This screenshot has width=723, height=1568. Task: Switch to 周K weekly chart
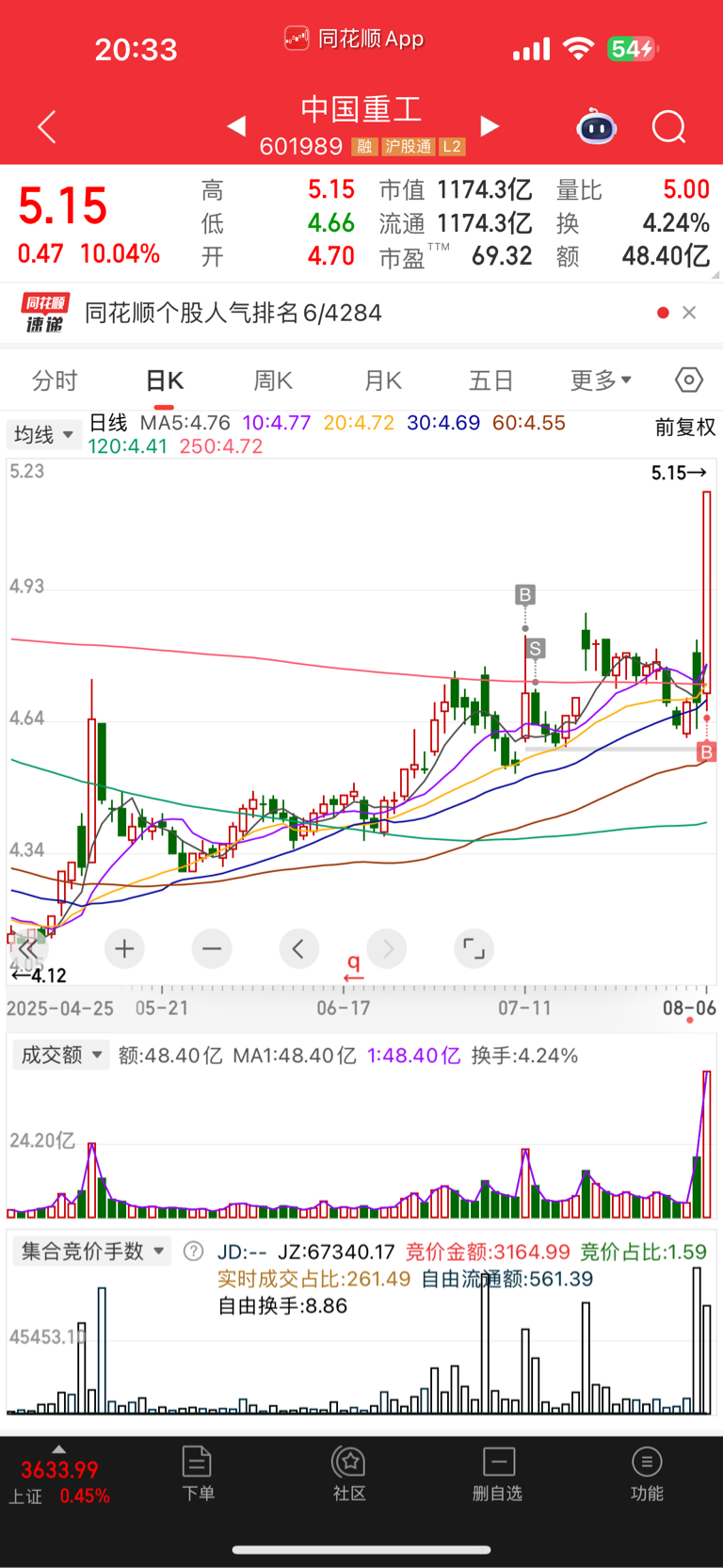[x=273, y=380]
